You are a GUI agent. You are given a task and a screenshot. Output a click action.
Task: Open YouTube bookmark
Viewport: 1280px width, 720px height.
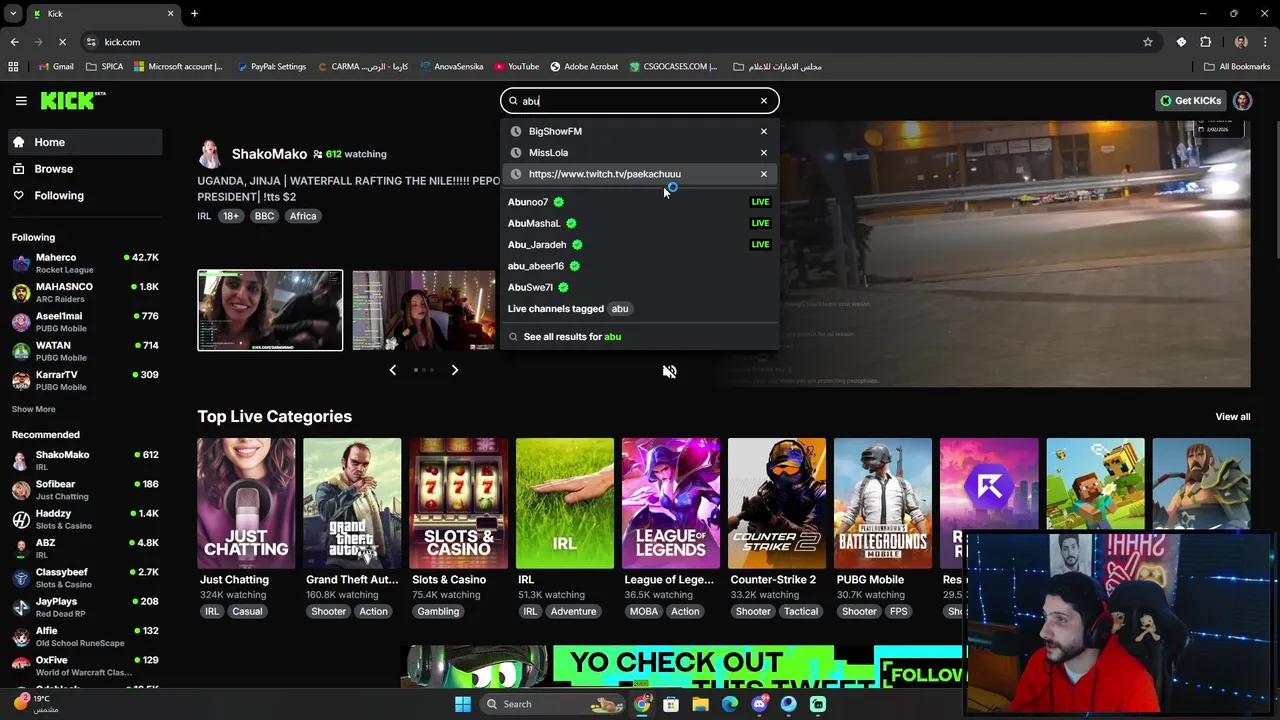pyautogui.click(x=516, y=67)
